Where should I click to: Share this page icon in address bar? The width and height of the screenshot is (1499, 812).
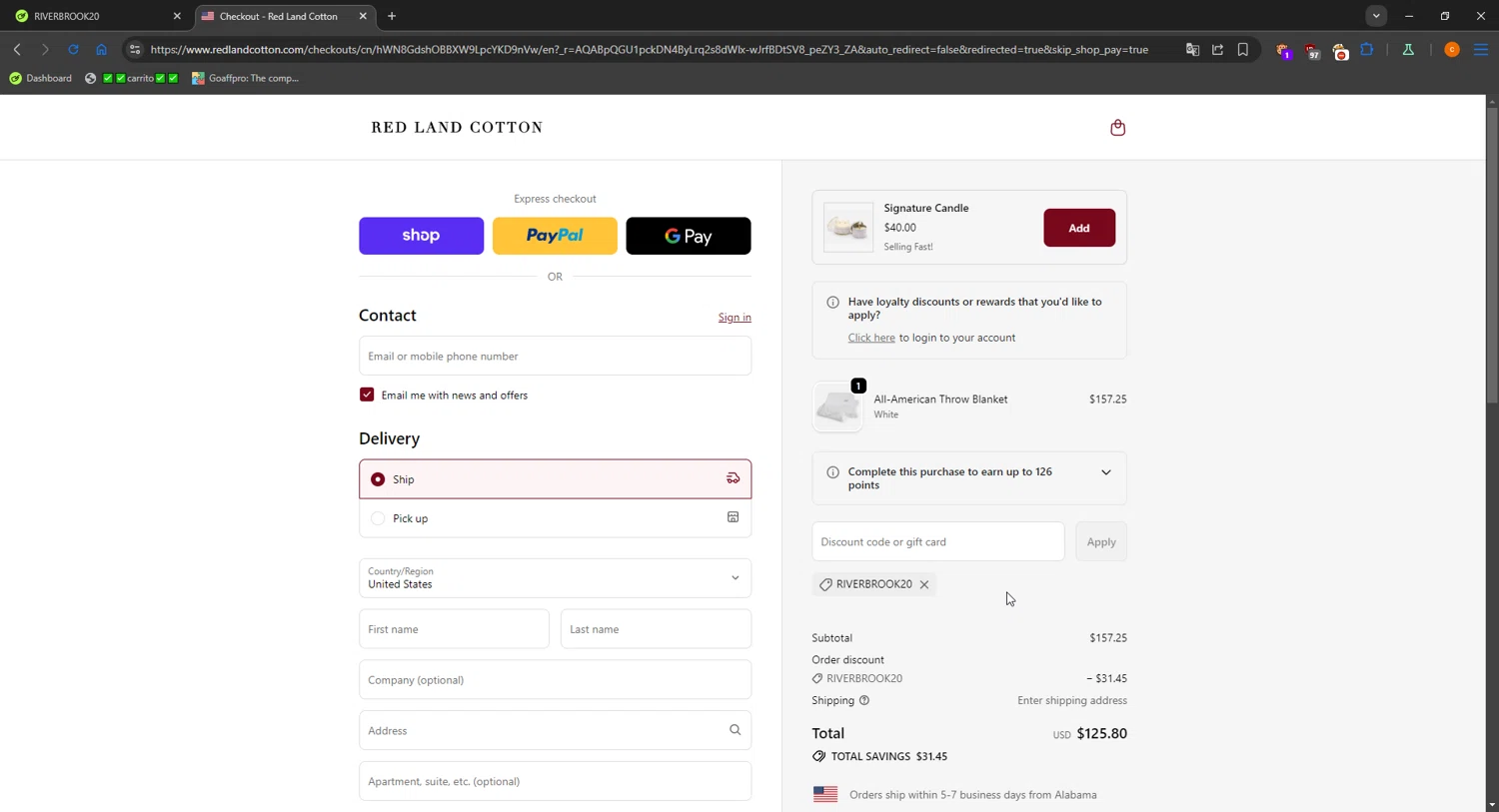click(x=1217, y=49)
